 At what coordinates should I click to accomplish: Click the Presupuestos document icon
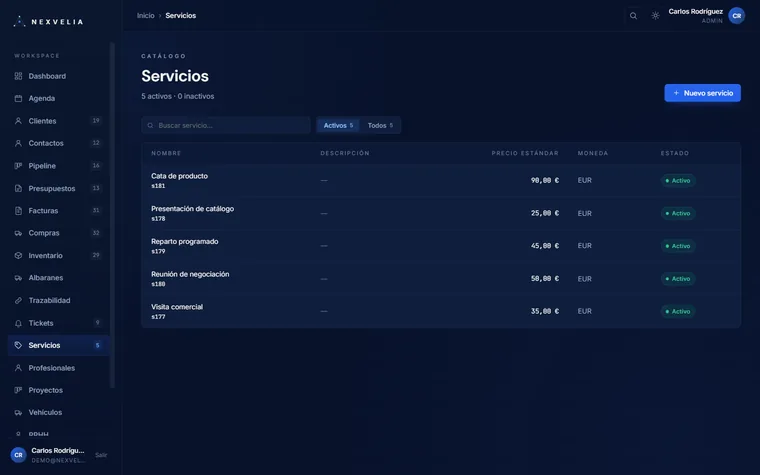[x=18, y=189]
